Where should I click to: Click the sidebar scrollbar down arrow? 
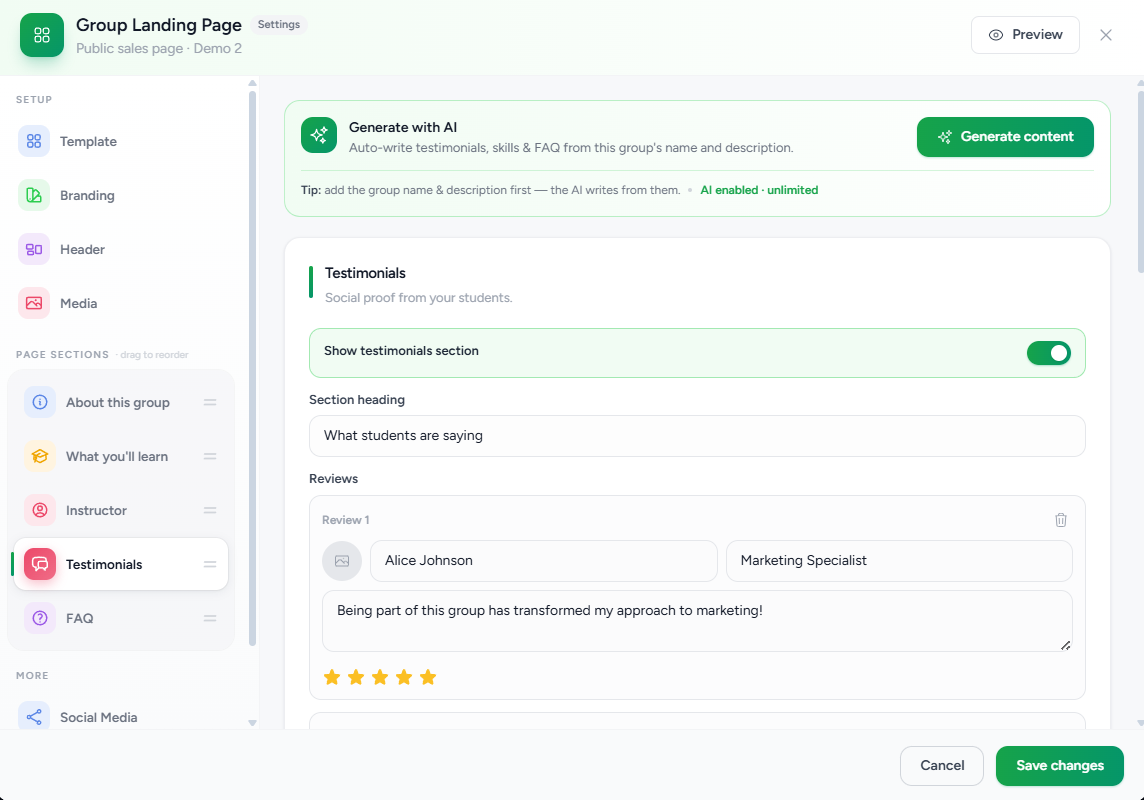[x=252, y=723]
